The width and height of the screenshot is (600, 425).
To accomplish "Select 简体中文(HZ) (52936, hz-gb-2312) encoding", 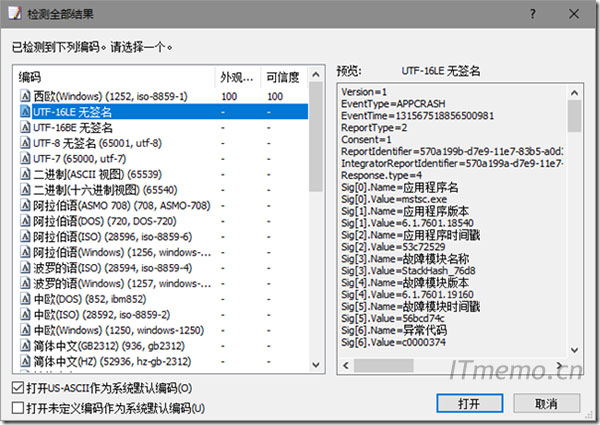I will click(x=112, y=361).
